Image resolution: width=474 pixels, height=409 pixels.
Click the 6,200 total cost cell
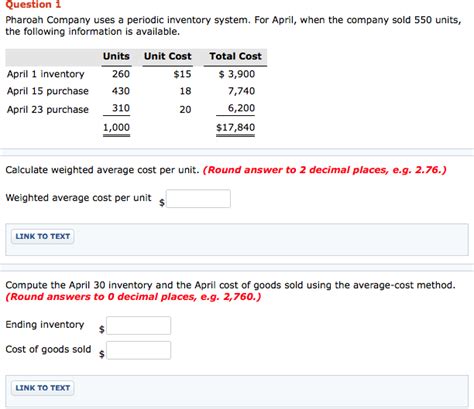241,108
